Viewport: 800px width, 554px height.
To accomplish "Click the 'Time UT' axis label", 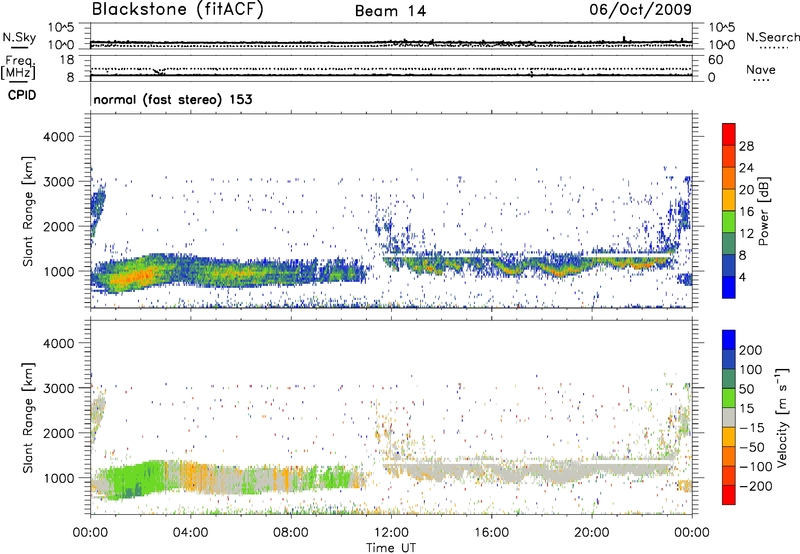I will pos(391,548).
